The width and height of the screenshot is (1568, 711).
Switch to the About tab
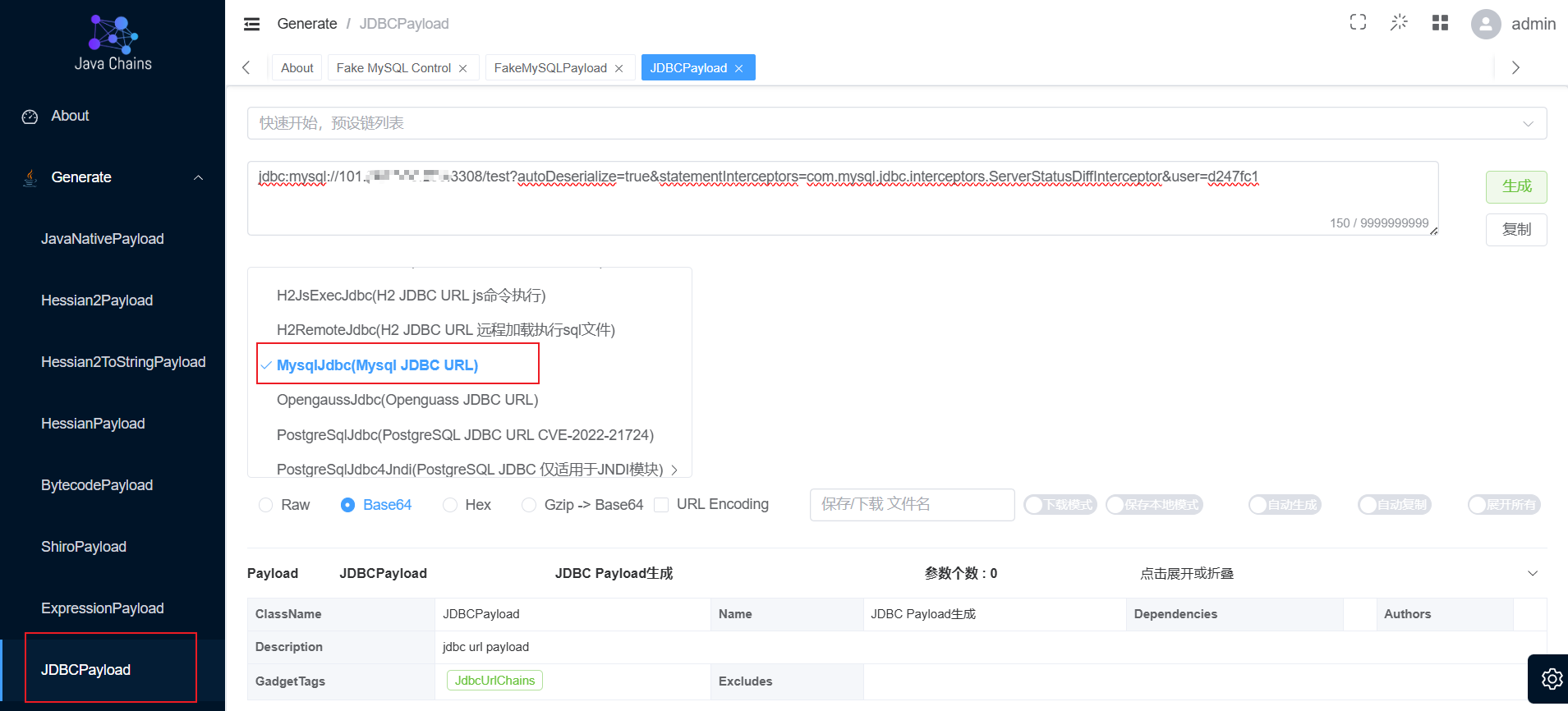pos(297,68)
